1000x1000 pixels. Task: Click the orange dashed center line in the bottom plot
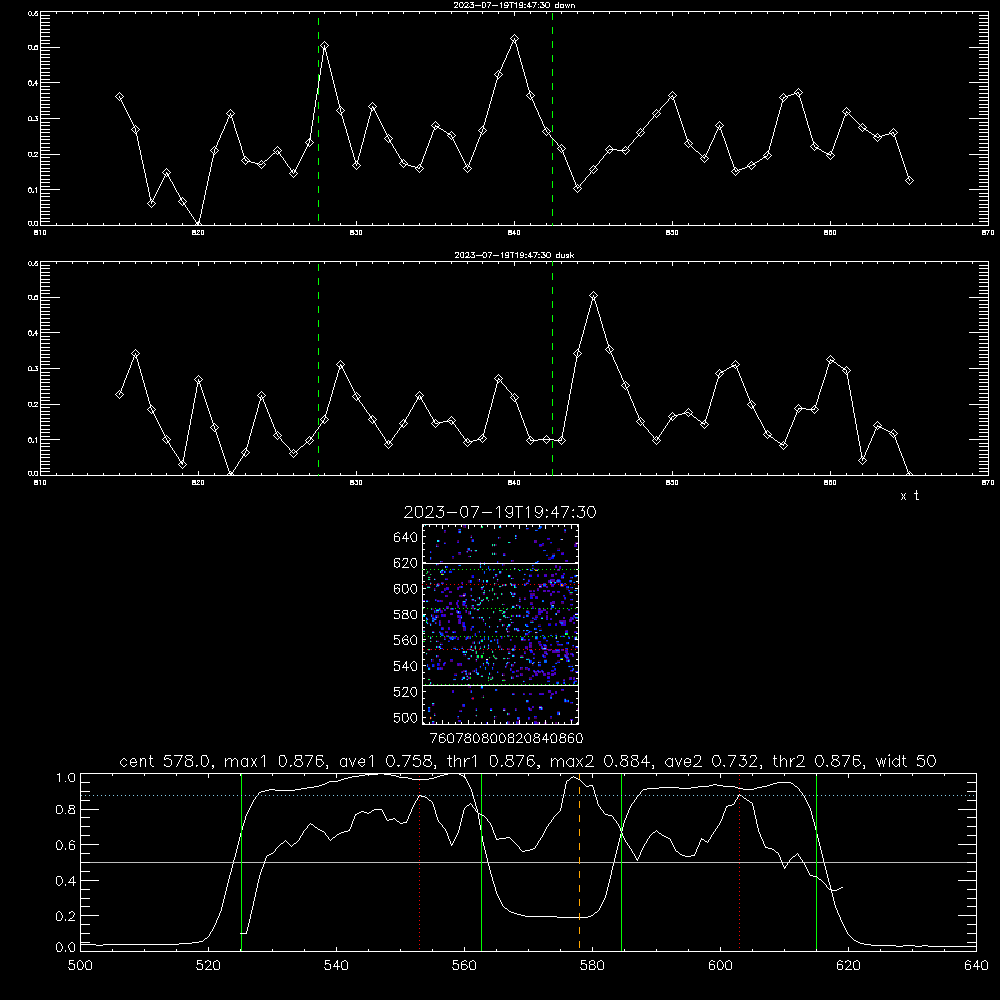click(x=579, y=861)
